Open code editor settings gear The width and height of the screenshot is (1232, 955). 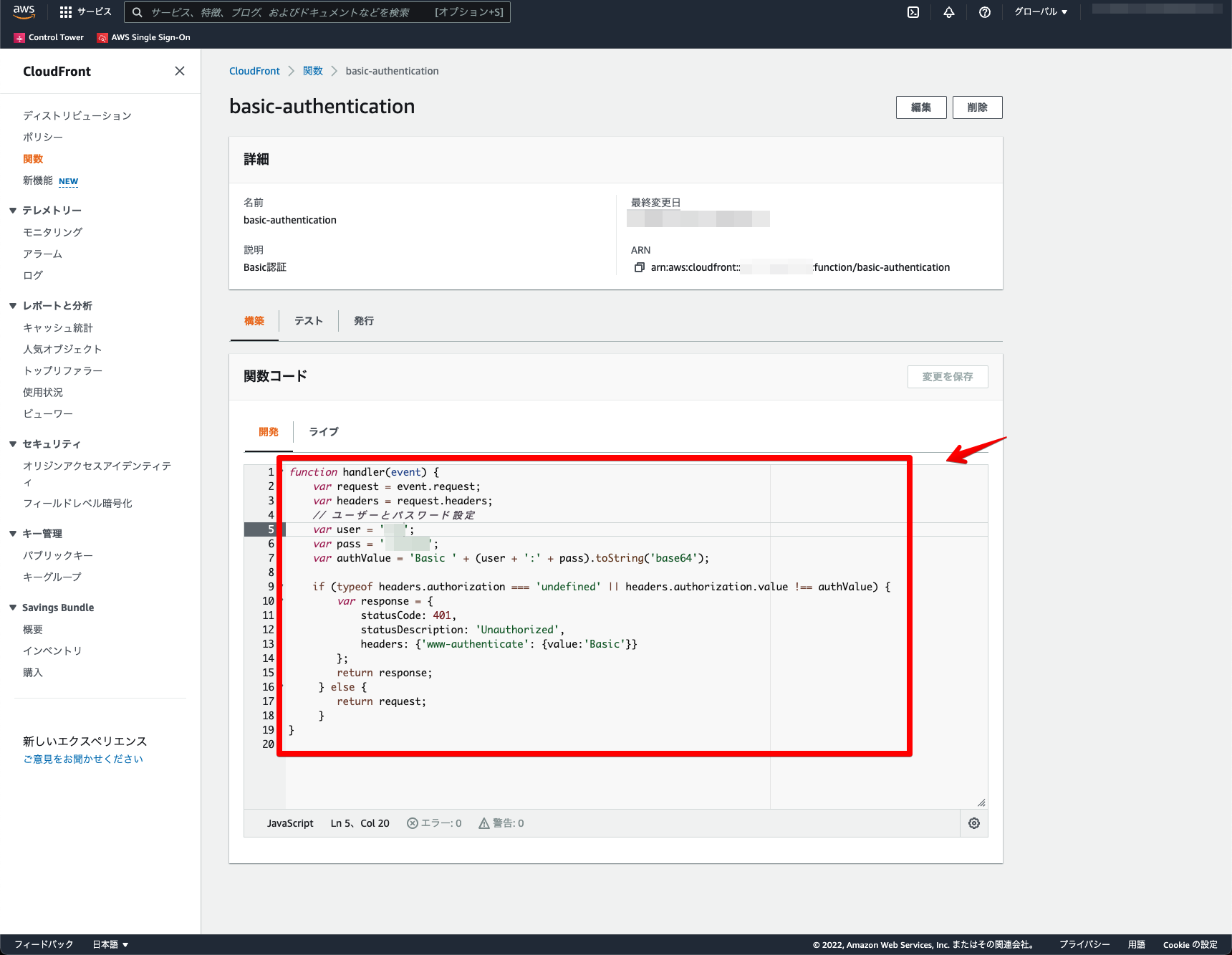click(x=974, y=823)
